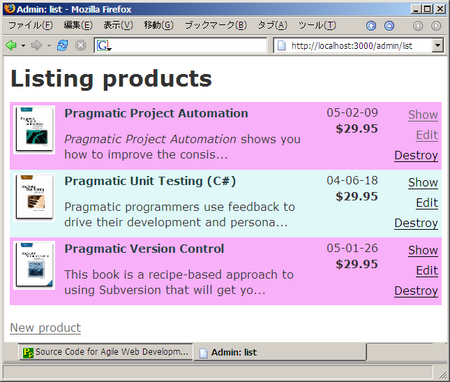Viewport: 450px width, 382px height.
Task: Click the $29.95 price under 05-02-09
Action: [357, 129]
